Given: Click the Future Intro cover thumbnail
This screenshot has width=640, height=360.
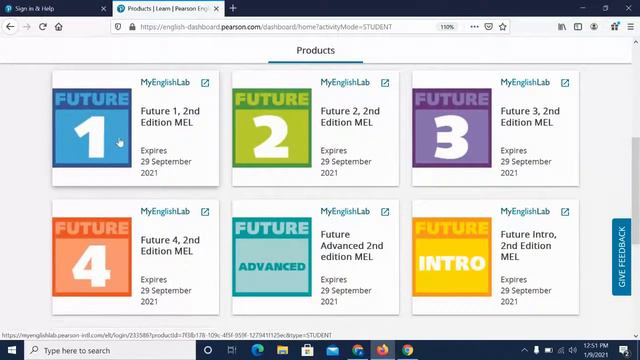Looking at the screenshot, I should pos(452,257).
